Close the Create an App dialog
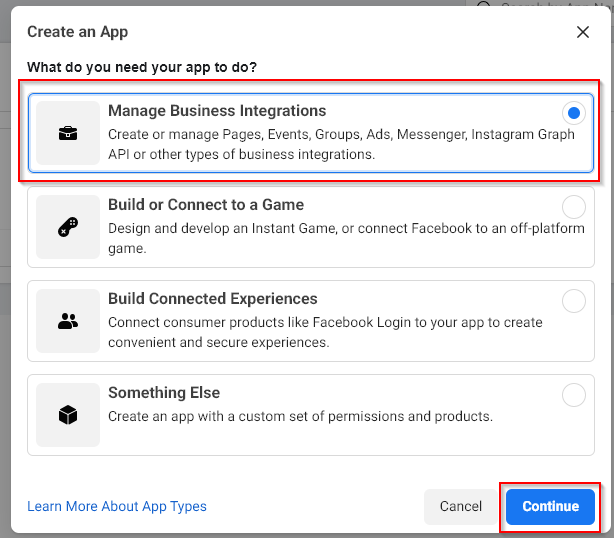Viewport: 614px width, 538px height. [583, 32]
